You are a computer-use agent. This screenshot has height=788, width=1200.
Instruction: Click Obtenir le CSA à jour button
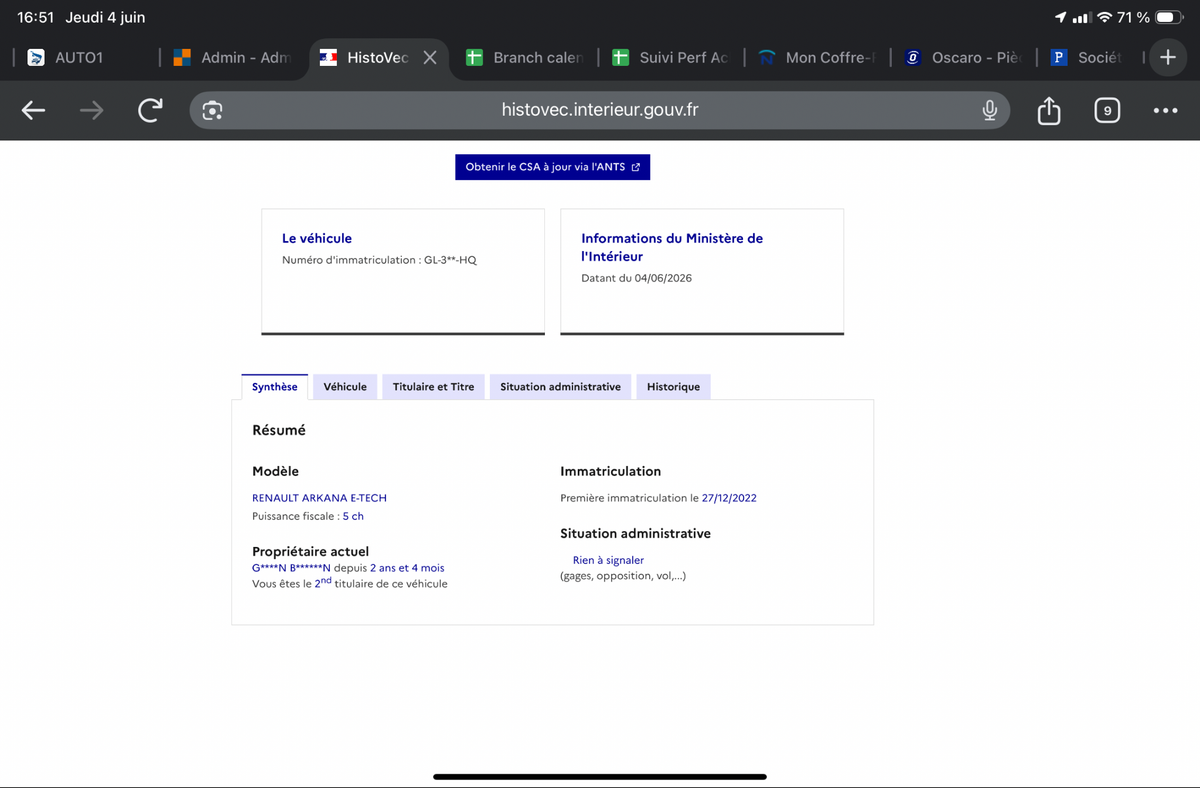pyautogui.click(x=552, y=167)
